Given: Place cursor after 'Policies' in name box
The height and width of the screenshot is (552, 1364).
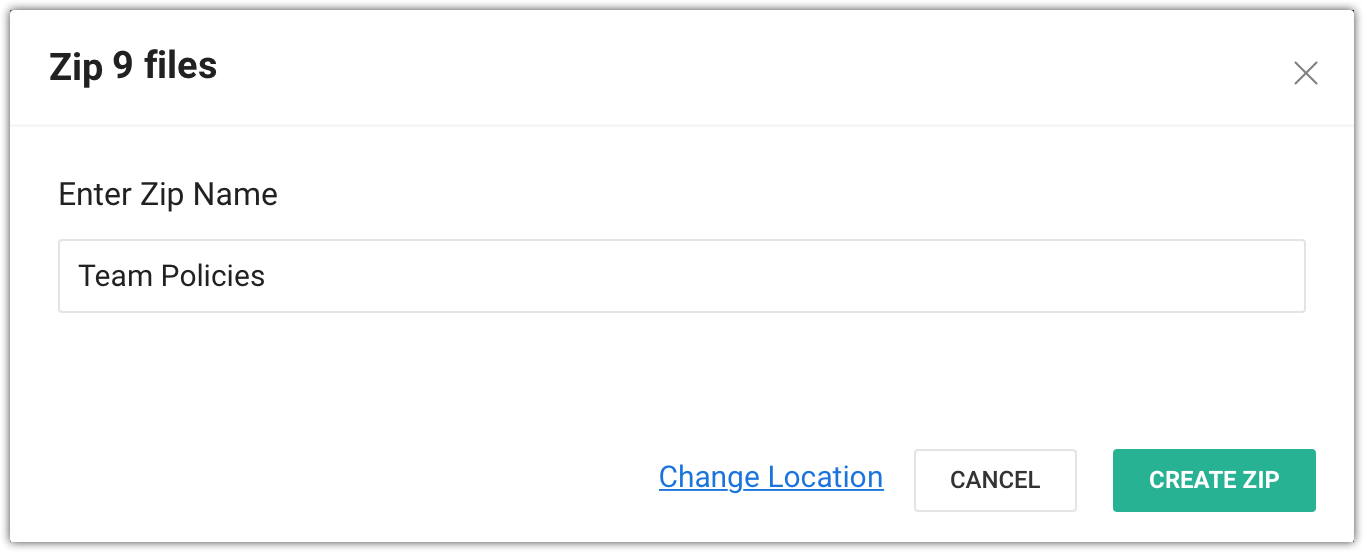Looking at the screenshot, I should (268, 276).
